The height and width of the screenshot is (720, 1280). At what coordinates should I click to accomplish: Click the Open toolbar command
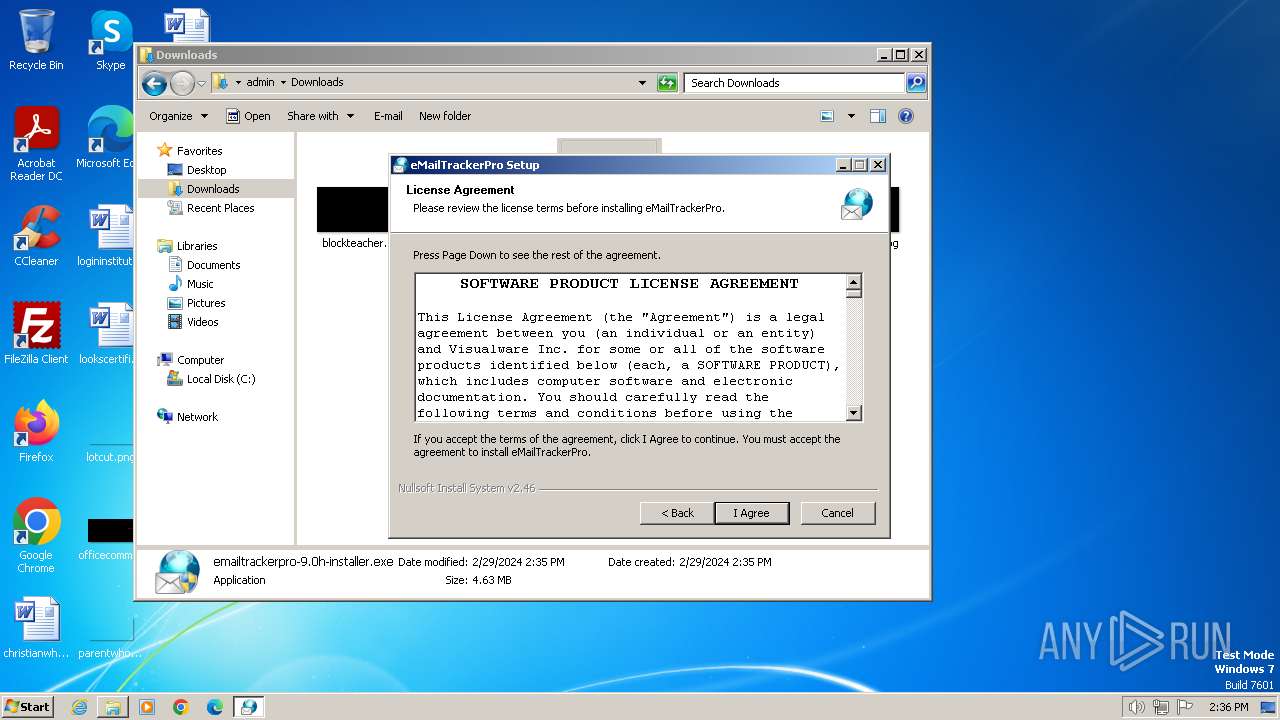(x=248, y=116)
